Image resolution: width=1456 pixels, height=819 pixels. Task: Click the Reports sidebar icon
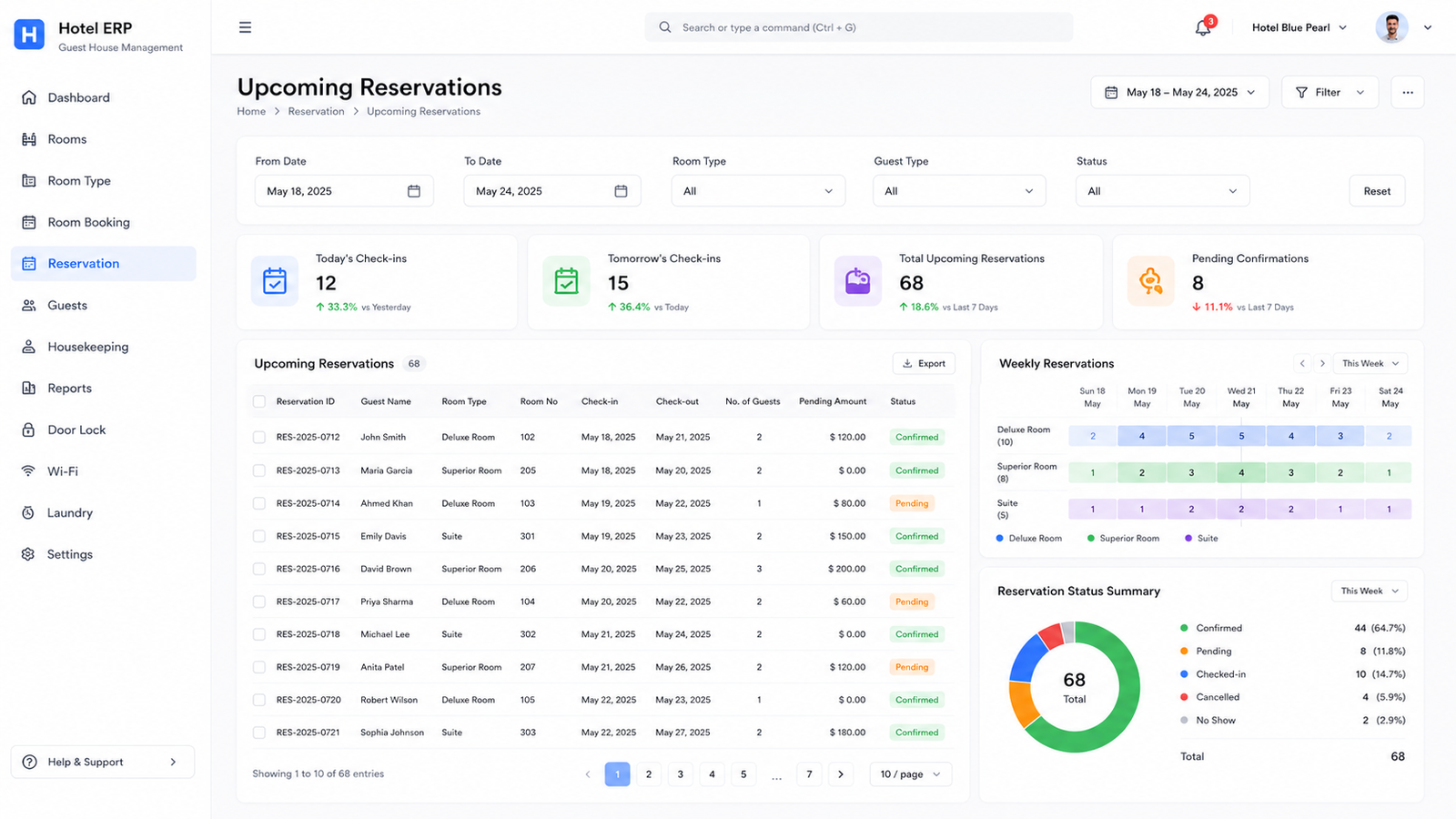[x=29, y=389]
